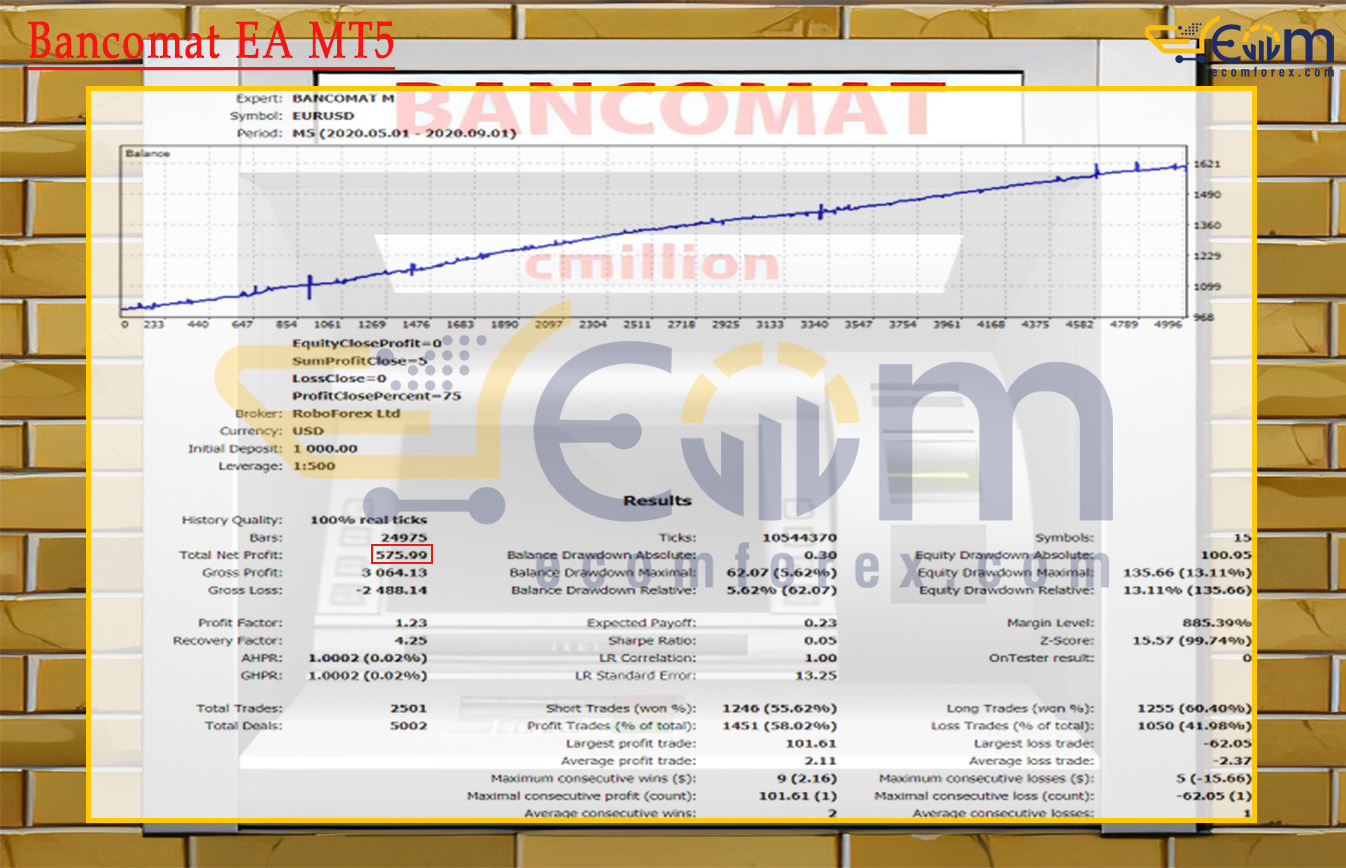Select the M5 period date range

coord(404,133)
